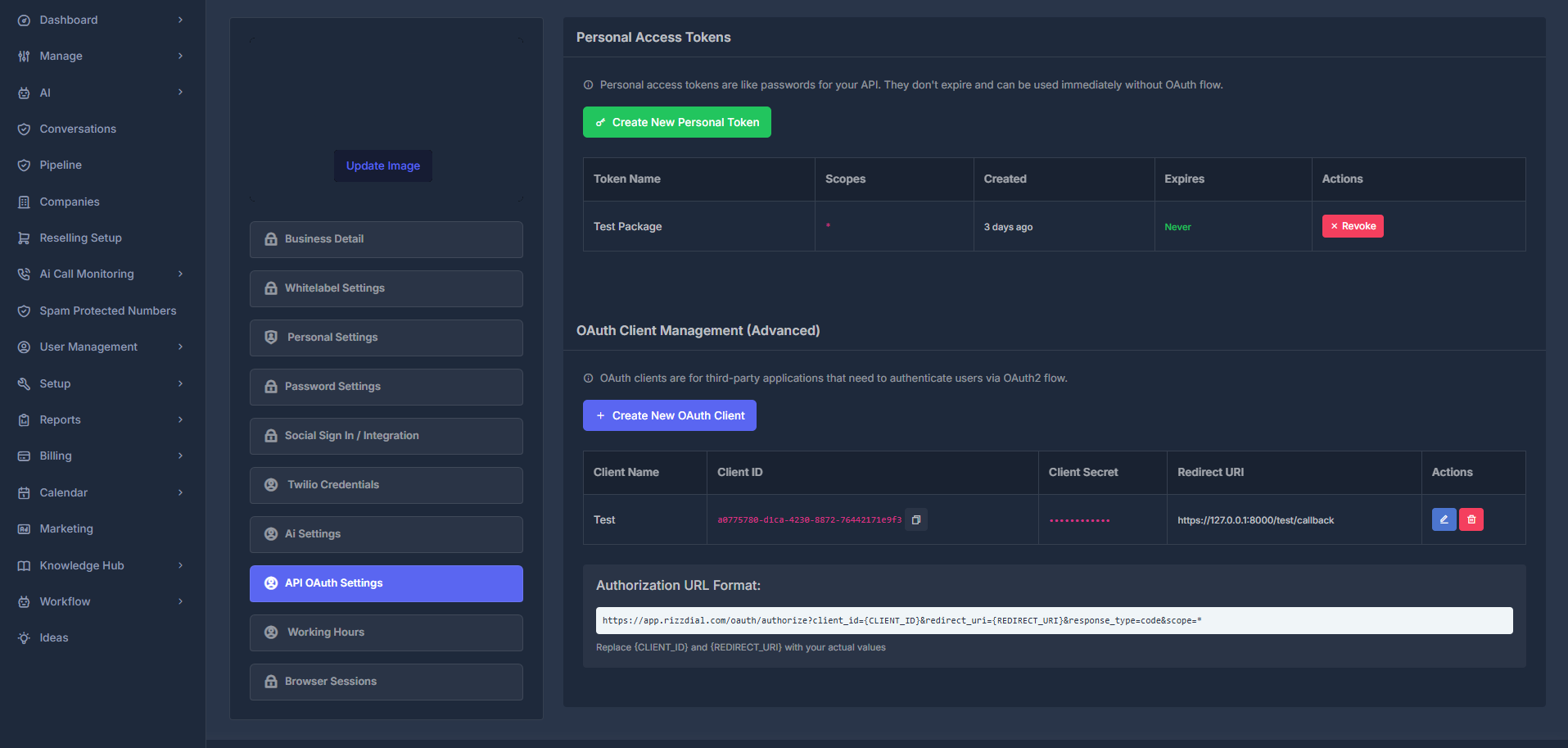Click the Reselling Setup icon
The width and height of the screenshot is (1568, 748).
[25, 238]
